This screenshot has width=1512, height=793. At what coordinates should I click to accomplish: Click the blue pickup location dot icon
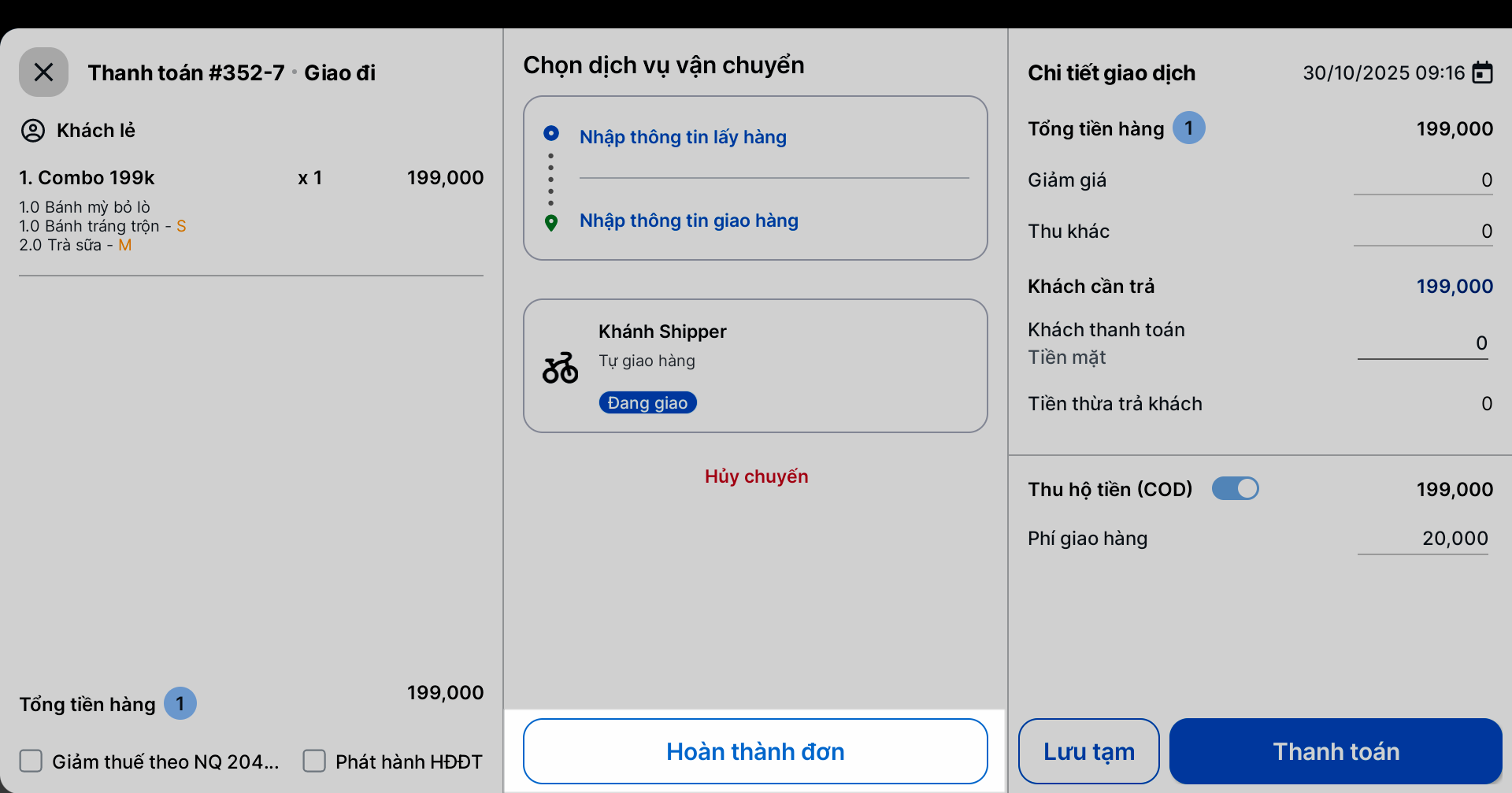coord(551,133)
